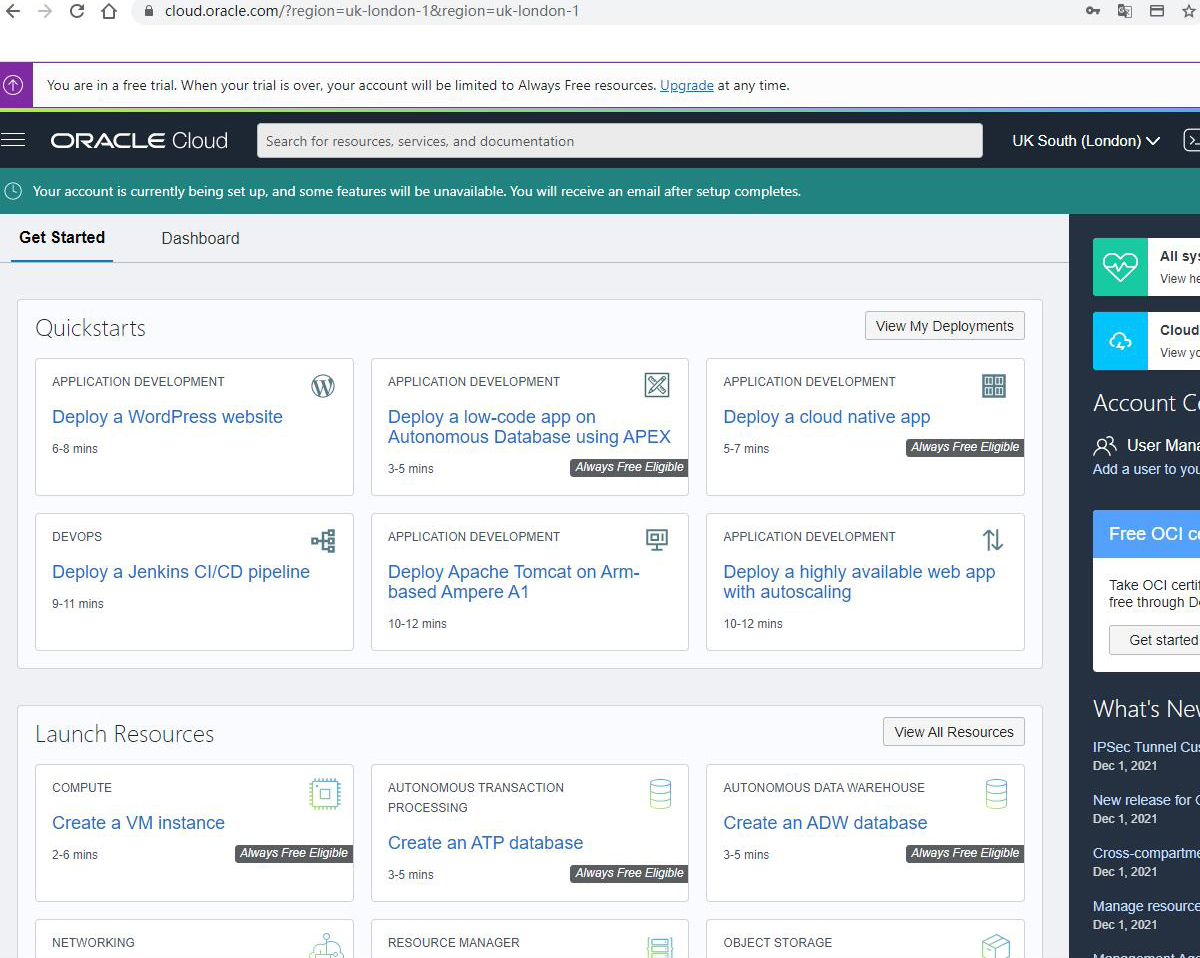This screenshot has width=1200, height=958.
Task: Click the Networking card icon
Action: click(x=326, y=945)
